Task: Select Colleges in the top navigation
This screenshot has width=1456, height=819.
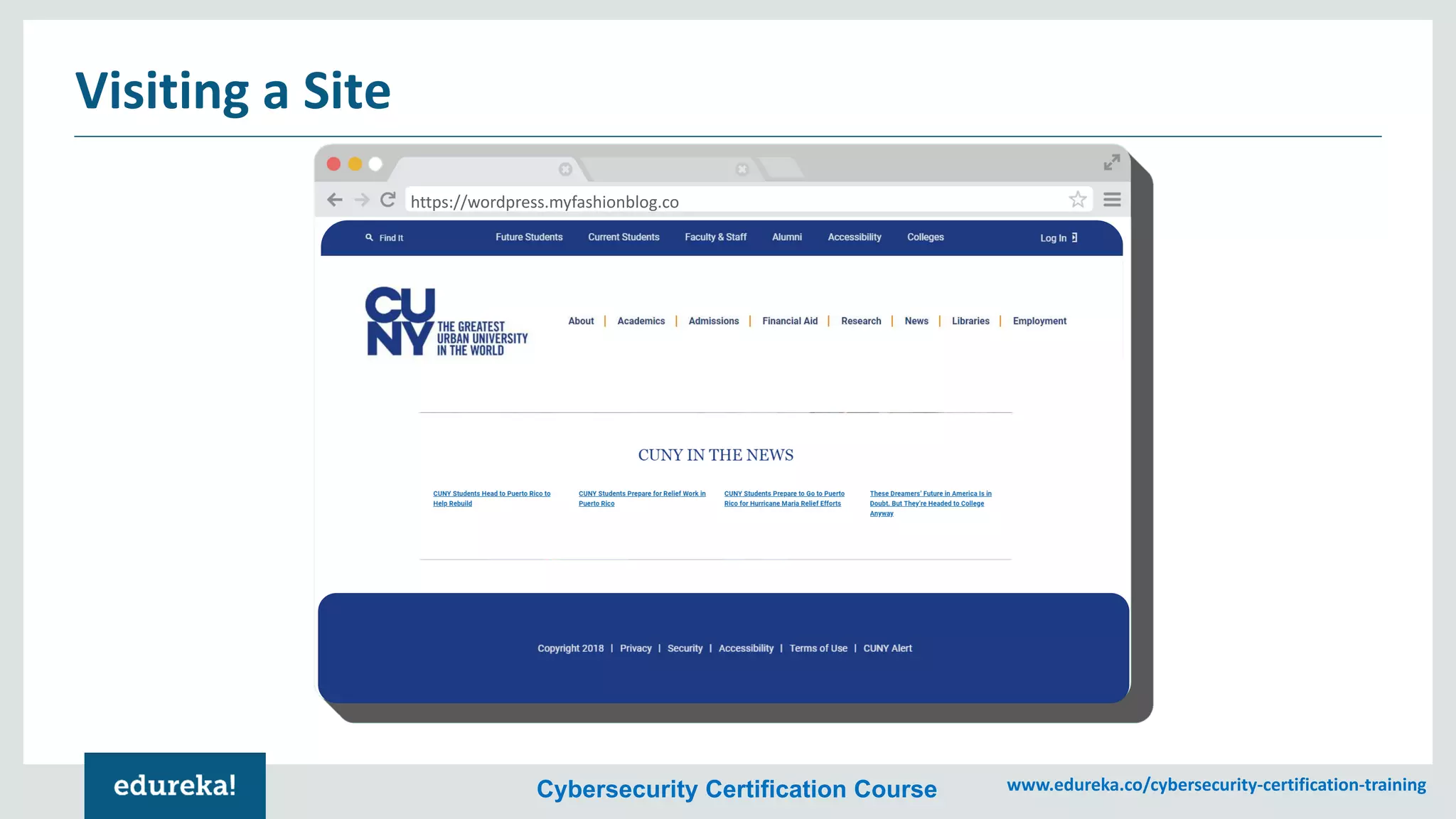Action: pyautogui.click(x=926, y=237)
